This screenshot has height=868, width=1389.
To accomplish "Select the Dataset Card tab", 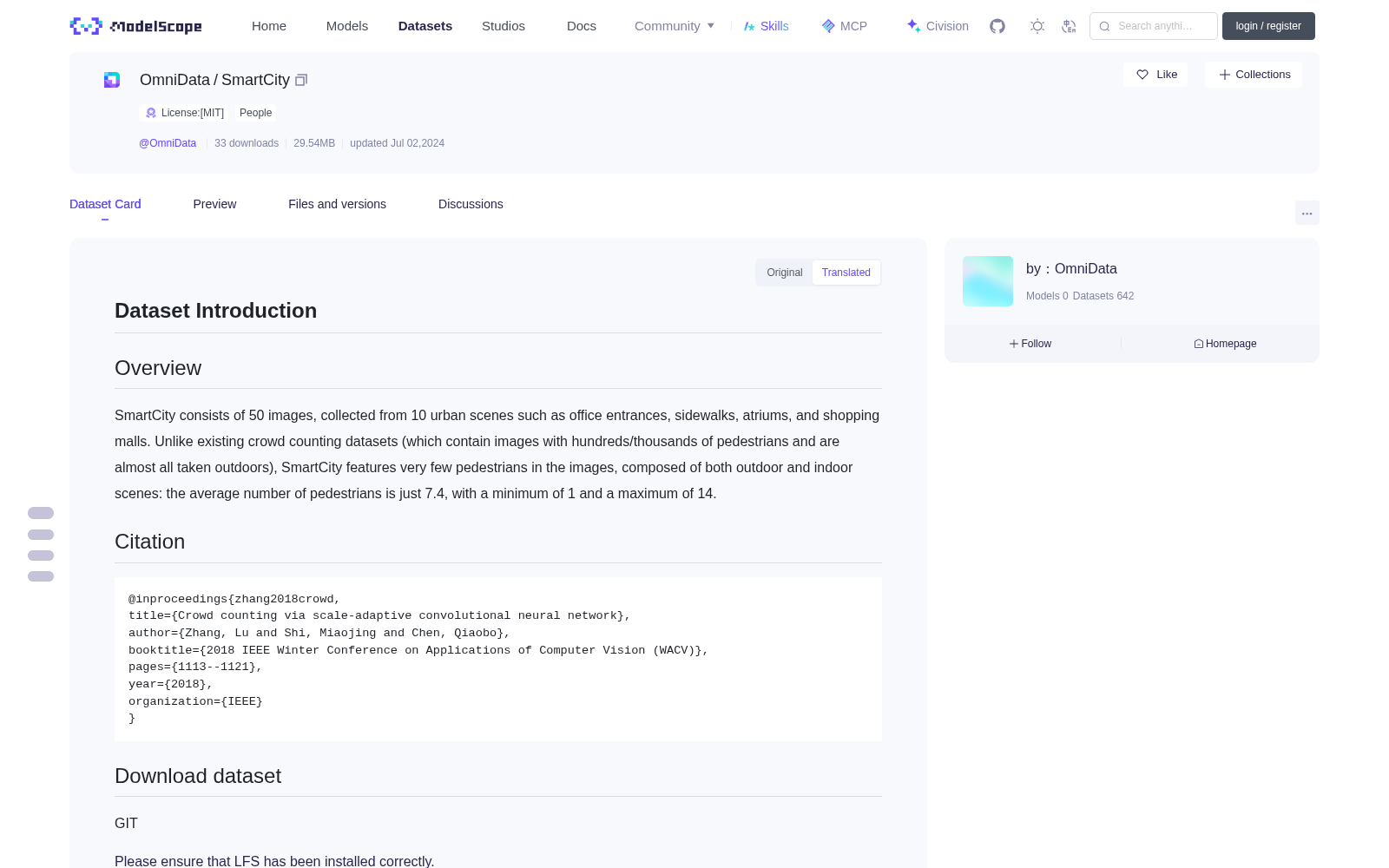I will (x=105, y=204).
